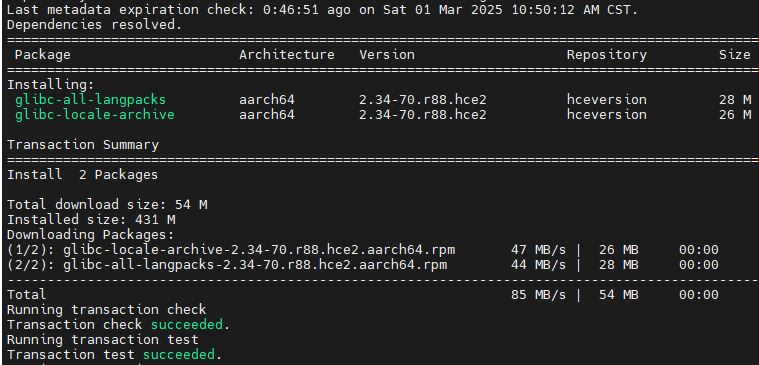Click the glibc-locale-archive package name
This screenshot has height=365, width=759.
tap(94, 115)
